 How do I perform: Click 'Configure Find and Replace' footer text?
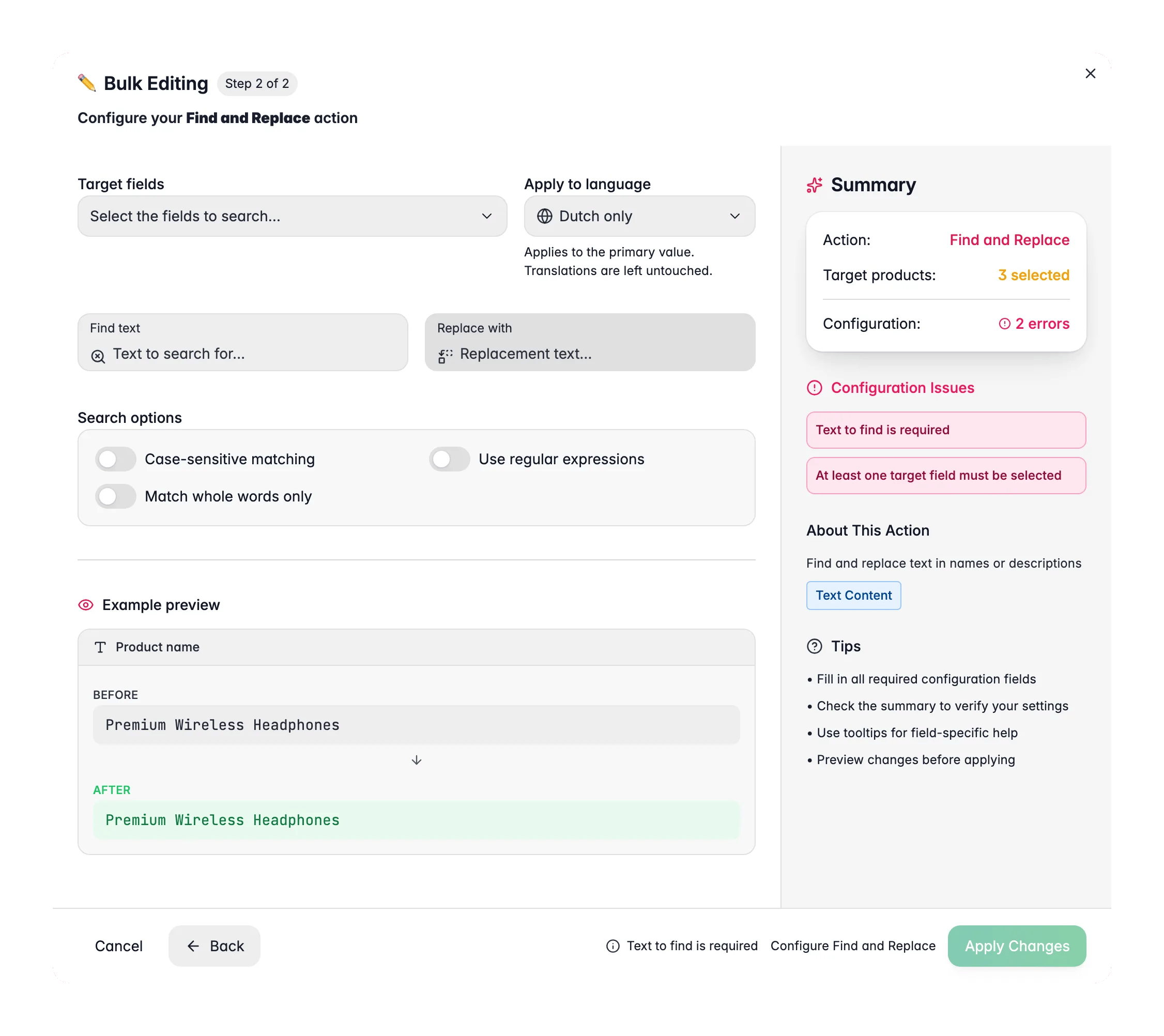(852, 946)
